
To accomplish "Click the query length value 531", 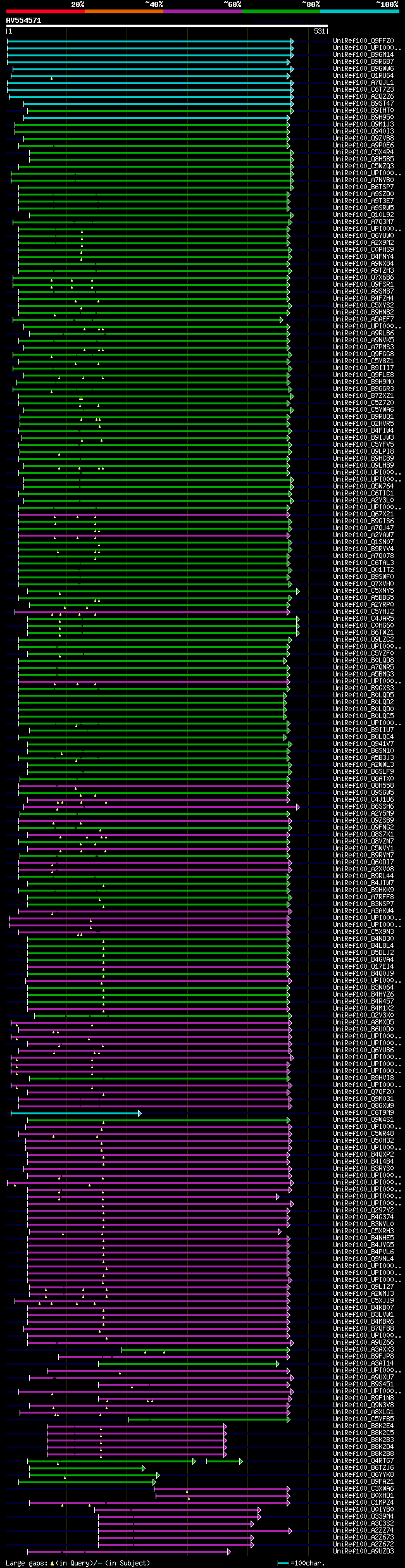I will 320,32.
